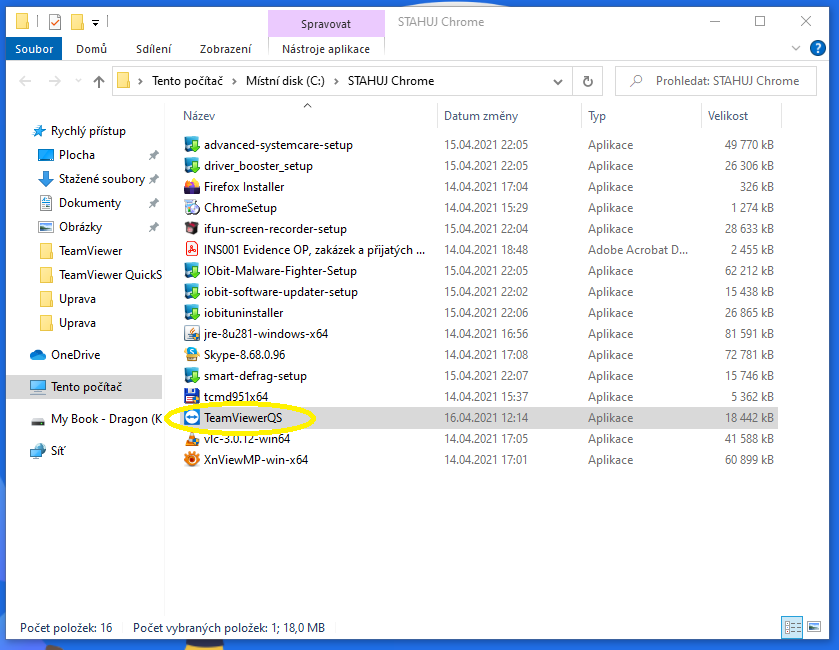Switch to details view icon in status bar
The image size is (839, 650).
pos(792,627)
